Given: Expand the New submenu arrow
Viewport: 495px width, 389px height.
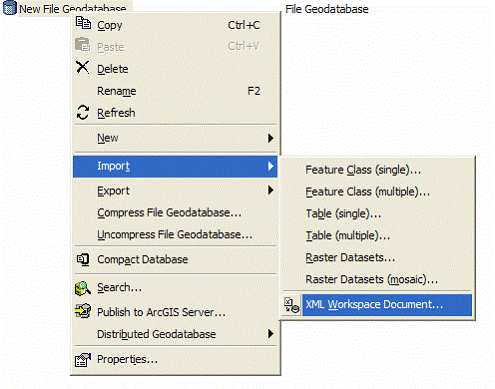Looking at the screenshot, I should [x=271, y=138].
